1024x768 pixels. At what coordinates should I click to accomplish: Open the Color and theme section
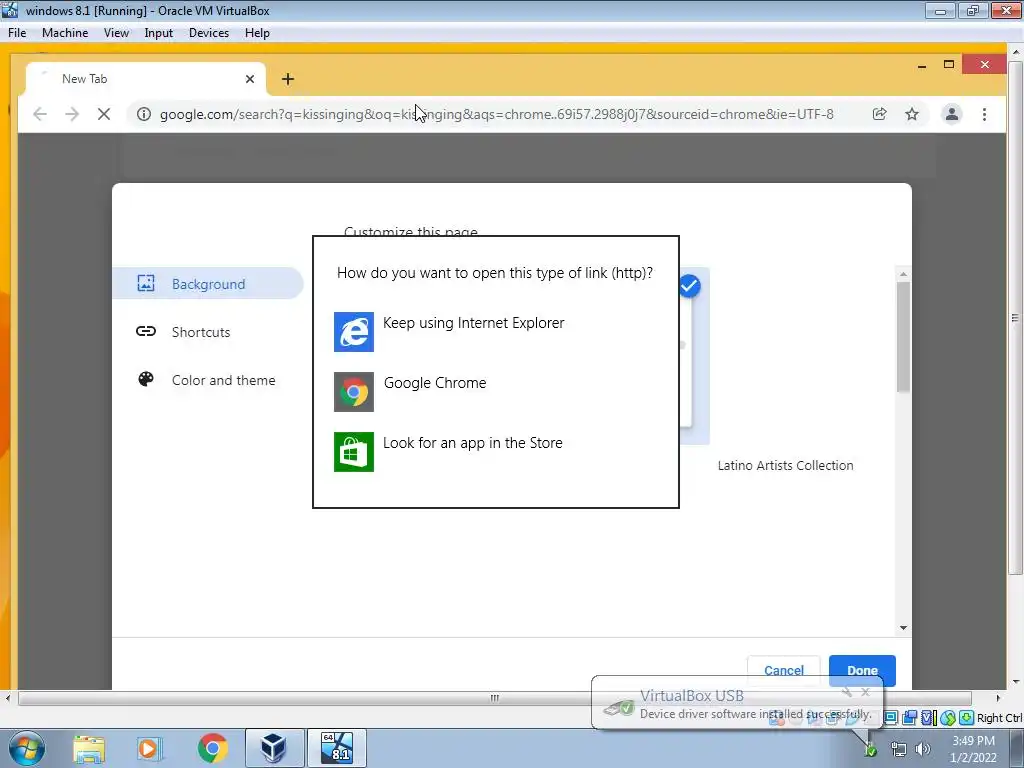[208, 380]
